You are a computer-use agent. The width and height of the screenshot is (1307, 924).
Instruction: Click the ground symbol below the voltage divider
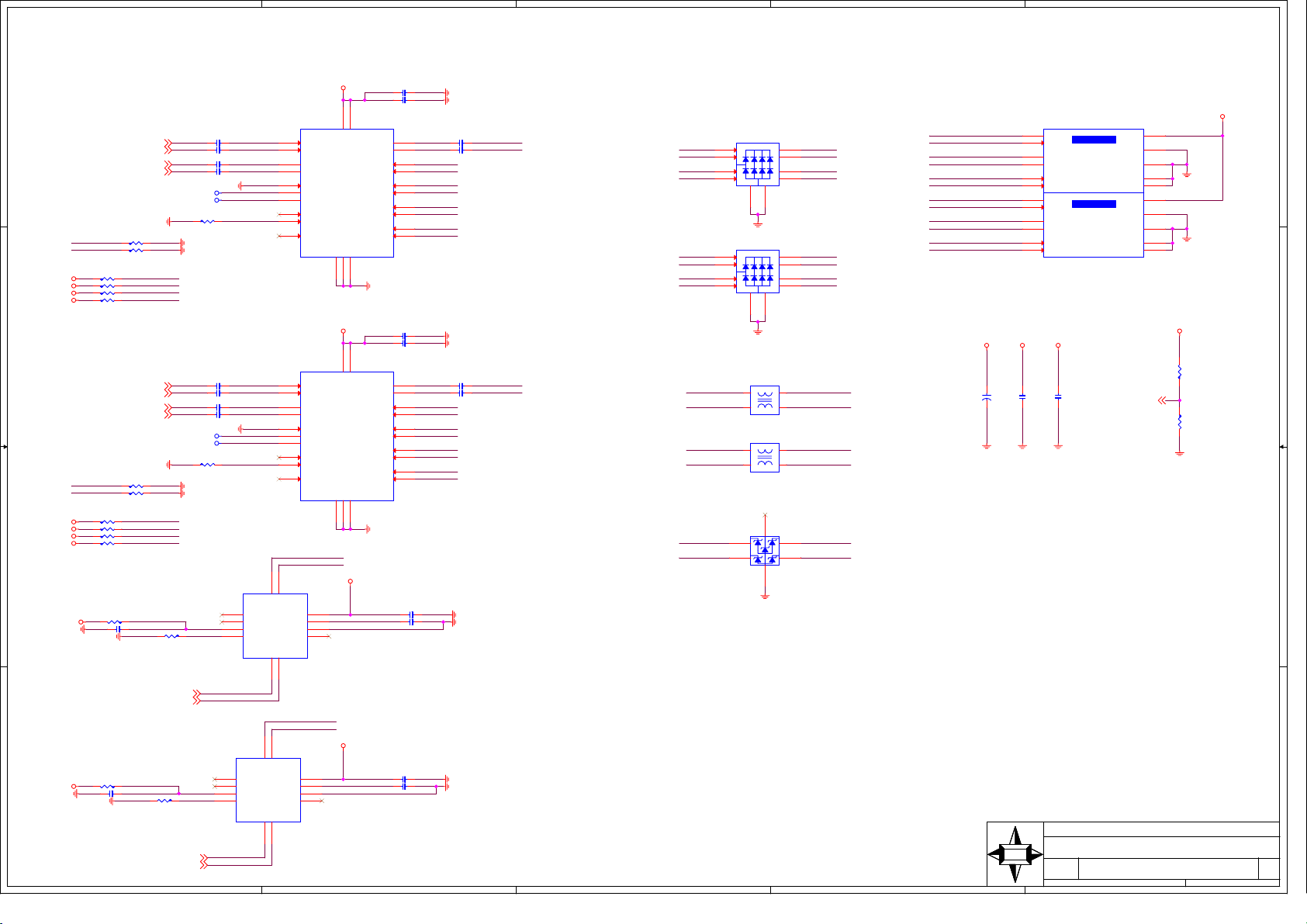coord(1180,453)
